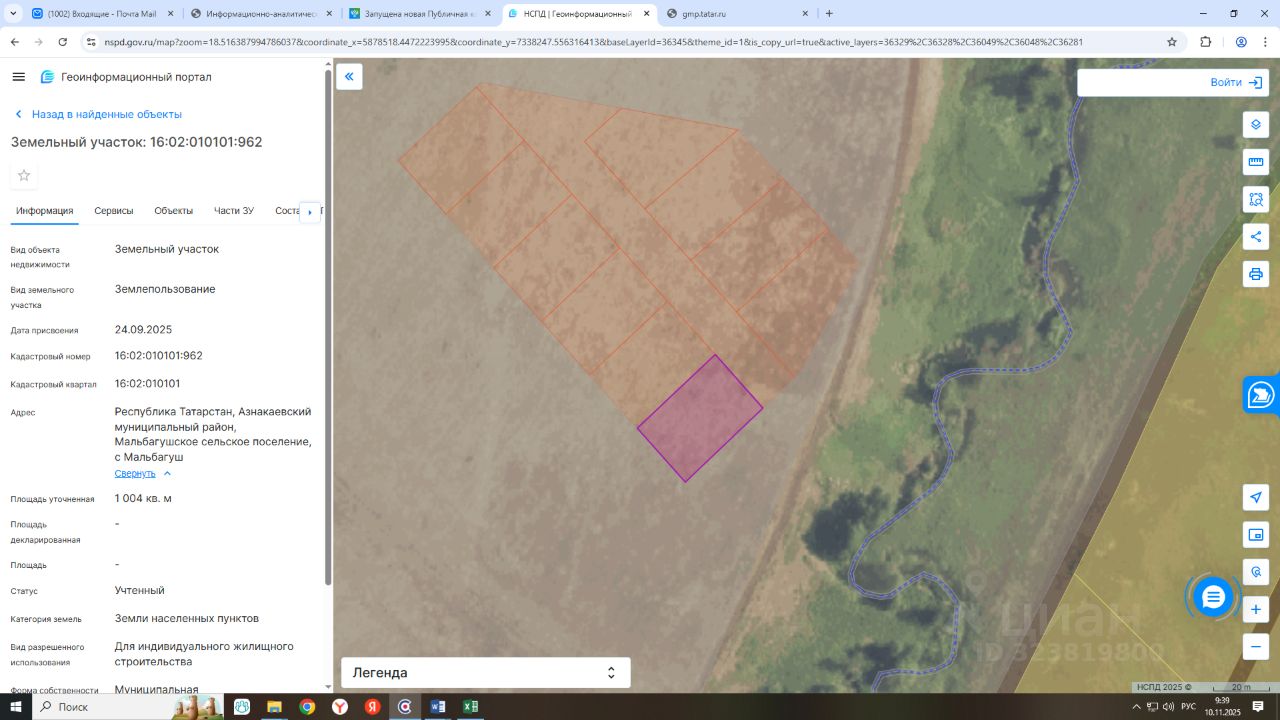Activate the area search selection tool
Viewport: 1280px width, 720px height.
click(1256, 199)
